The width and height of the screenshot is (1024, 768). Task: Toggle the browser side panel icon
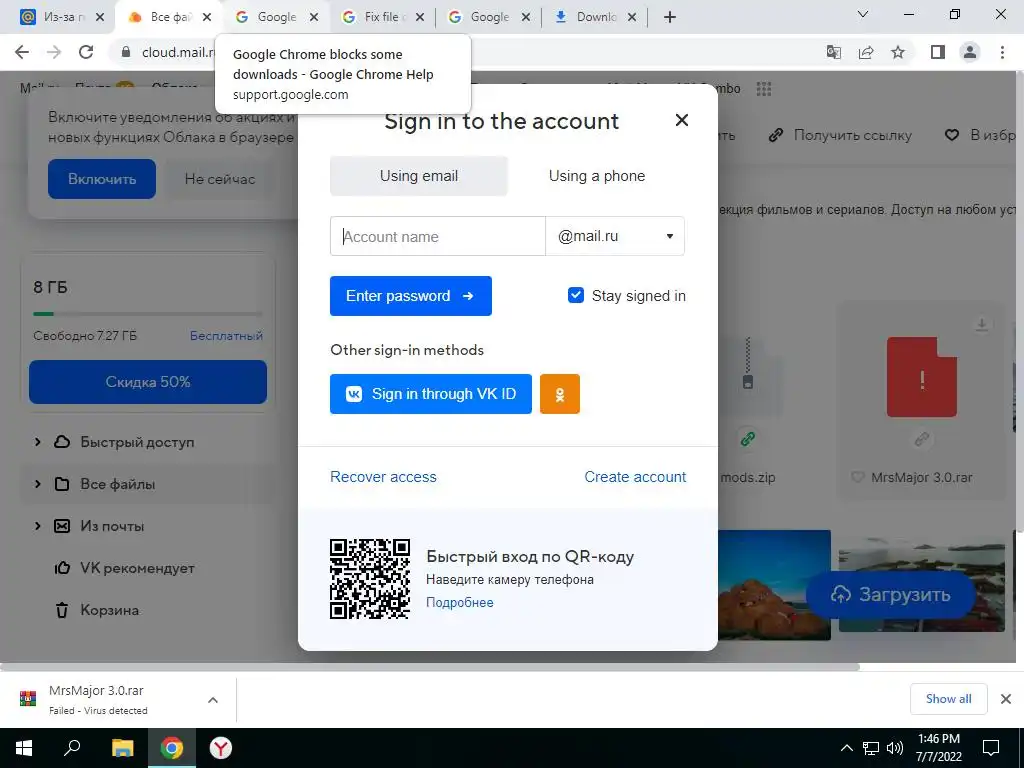938,52
